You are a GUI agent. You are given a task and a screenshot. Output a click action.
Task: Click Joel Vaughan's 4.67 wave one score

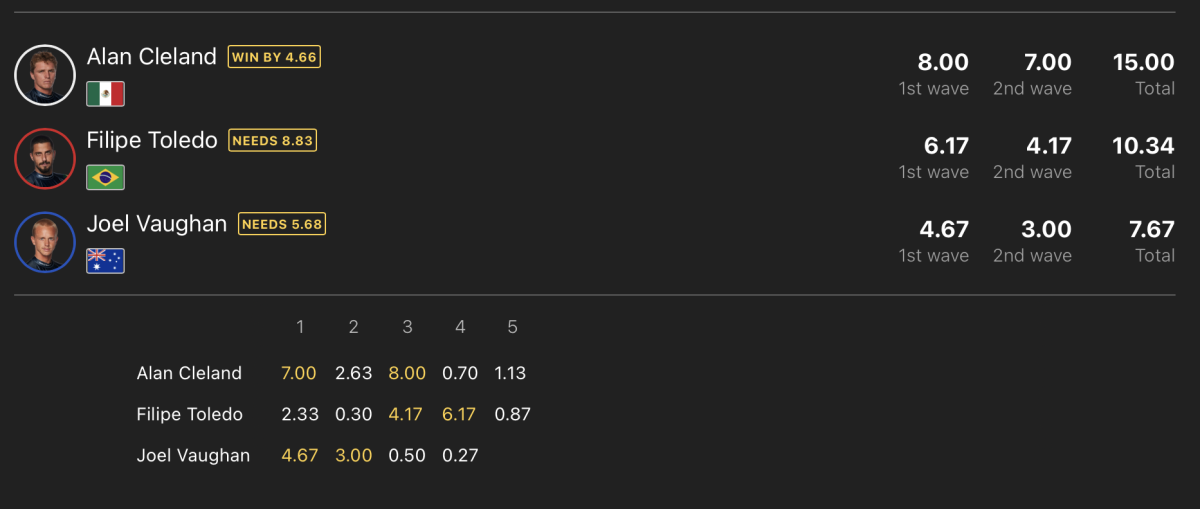click(300, 455)
